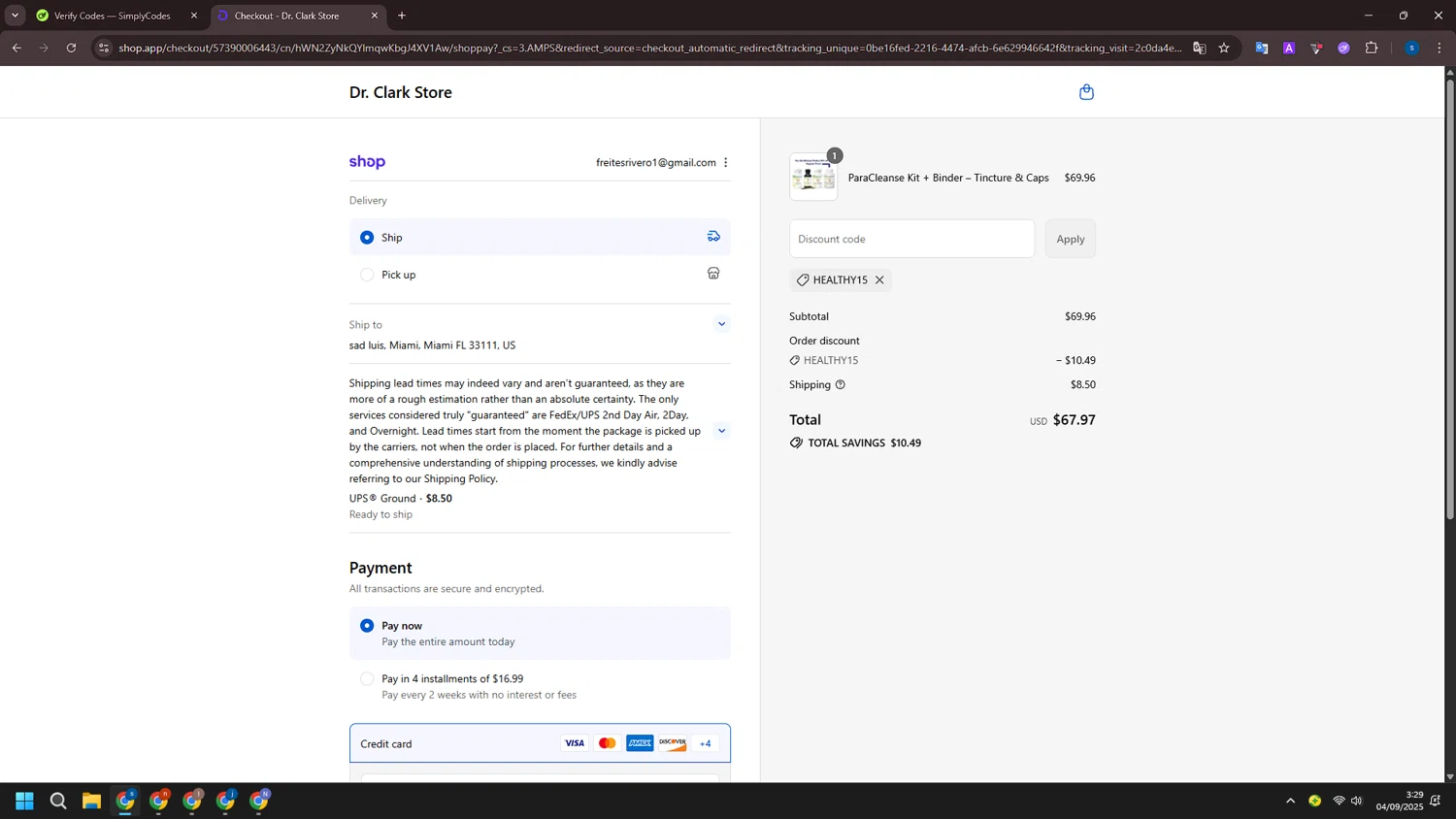Click the Google Translate icon in address bar
Image resolution: width=1456 pixels, height=819 pixels.
tap(1200, 48)
